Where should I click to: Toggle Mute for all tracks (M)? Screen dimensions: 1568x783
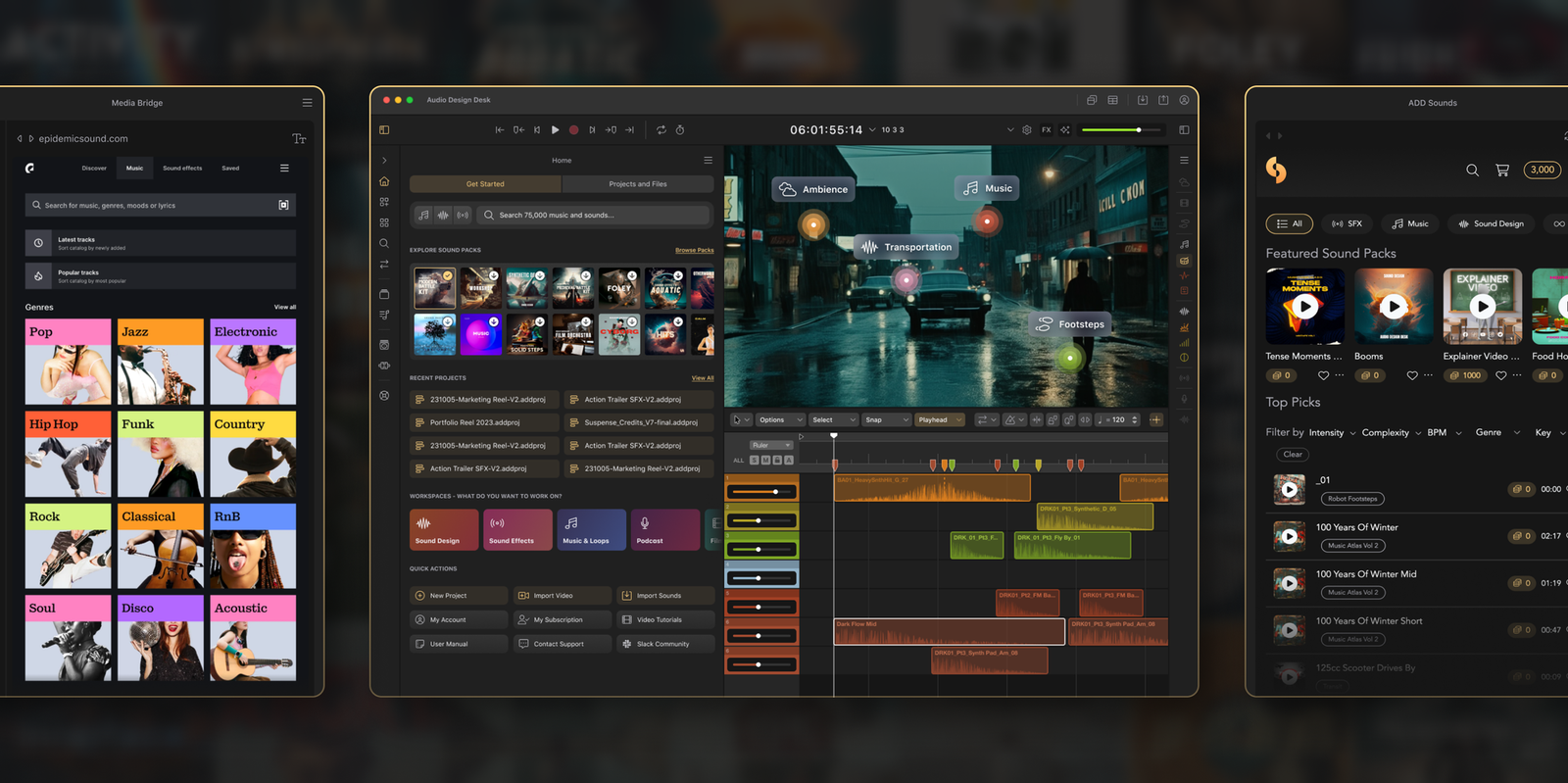766,460
